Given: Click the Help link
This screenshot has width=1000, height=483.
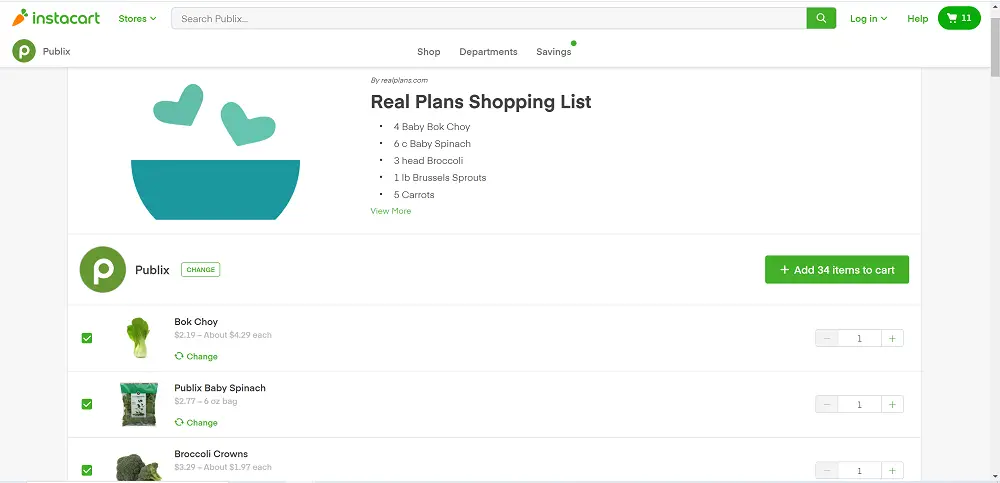Looking at the screenshot, I should 918,19.
